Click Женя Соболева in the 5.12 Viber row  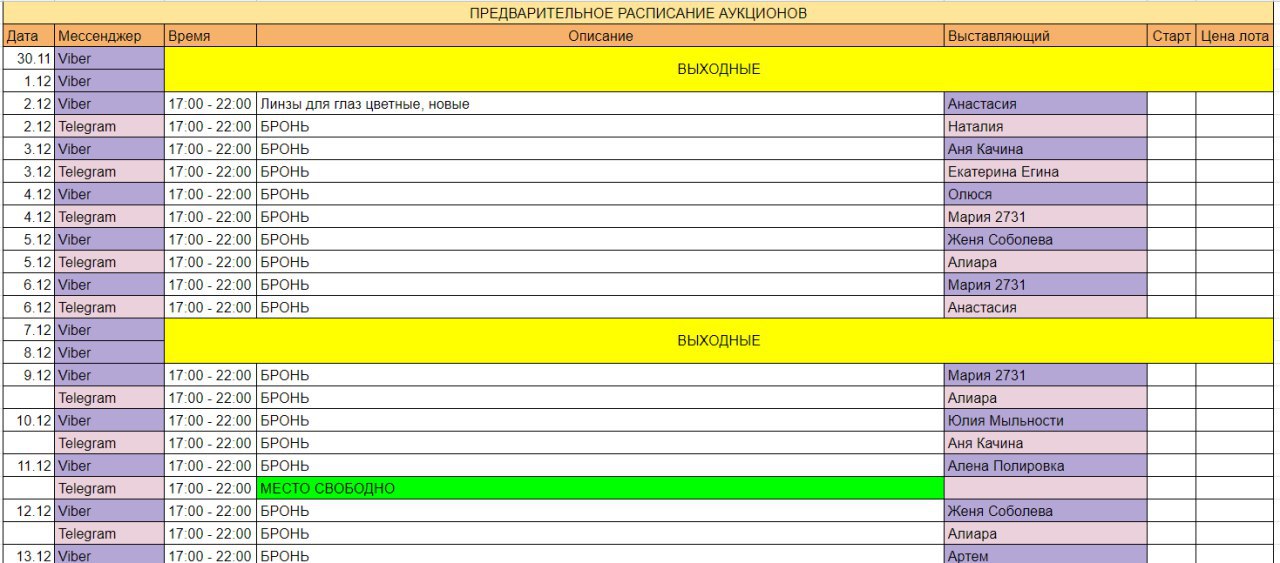point(1045,240)
